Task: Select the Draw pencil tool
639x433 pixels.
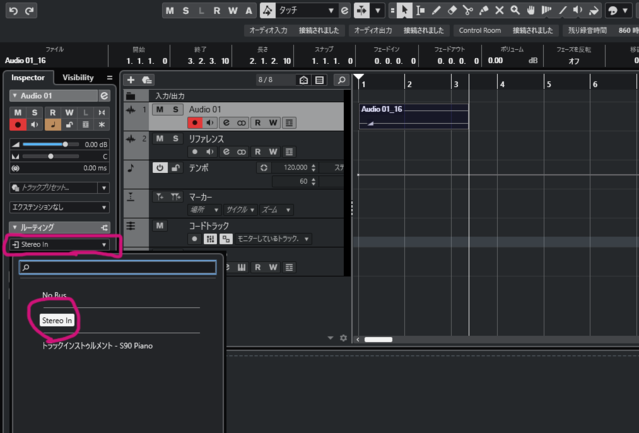Action: point(436,11)
